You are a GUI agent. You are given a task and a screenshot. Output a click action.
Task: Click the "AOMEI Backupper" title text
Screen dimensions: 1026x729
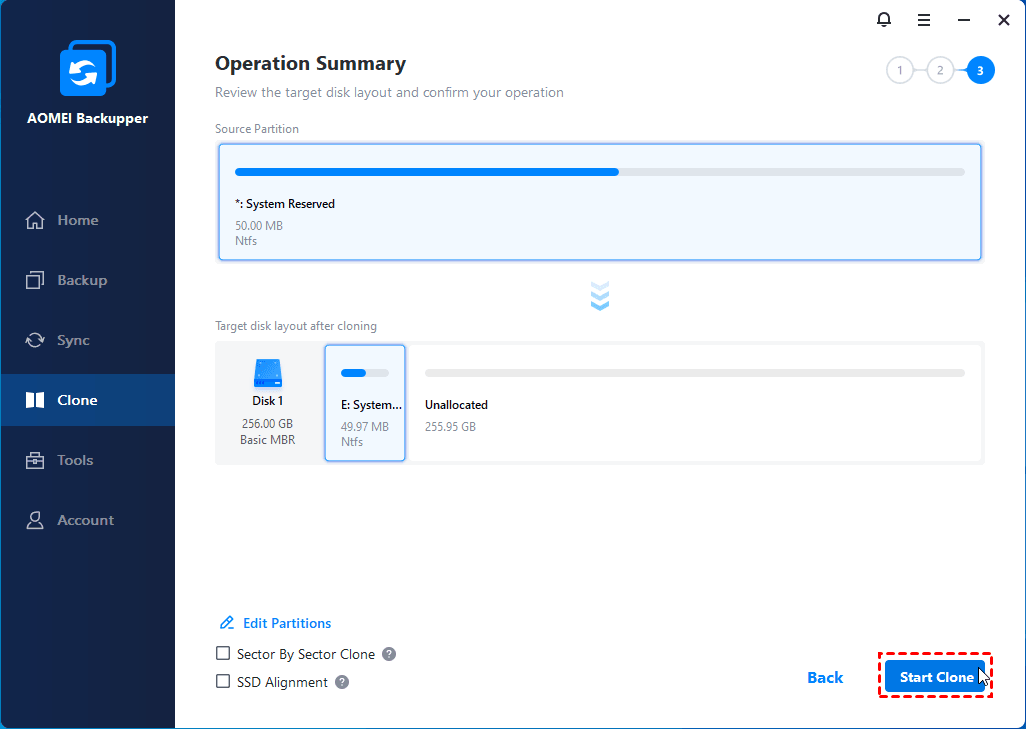tap(88, 118)
